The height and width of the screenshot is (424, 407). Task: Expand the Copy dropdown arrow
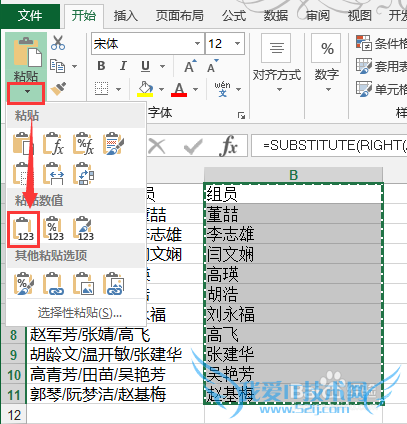click(74, 66)
